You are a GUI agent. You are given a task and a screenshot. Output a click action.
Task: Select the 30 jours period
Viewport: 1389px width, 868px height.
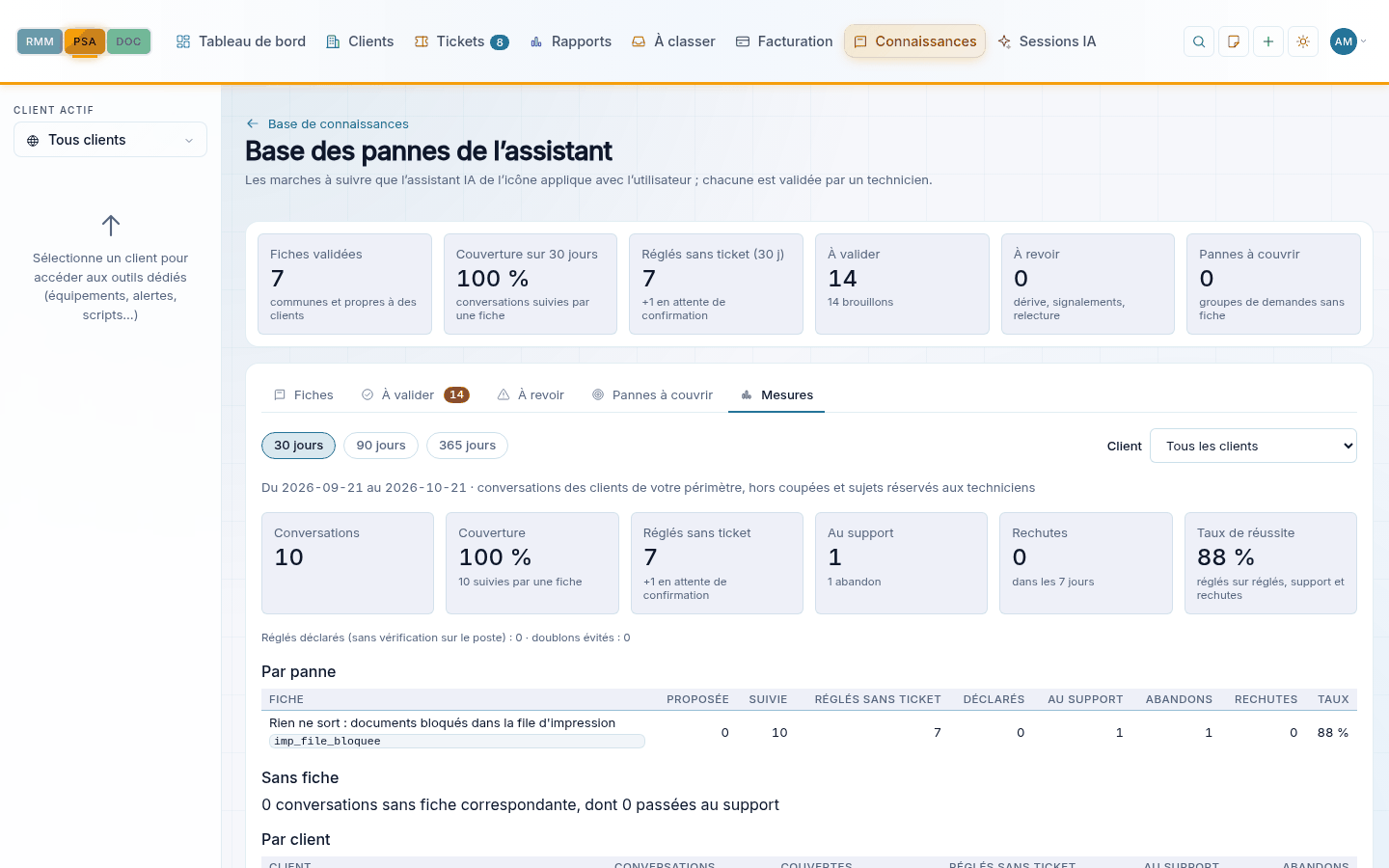coord(298,446)
